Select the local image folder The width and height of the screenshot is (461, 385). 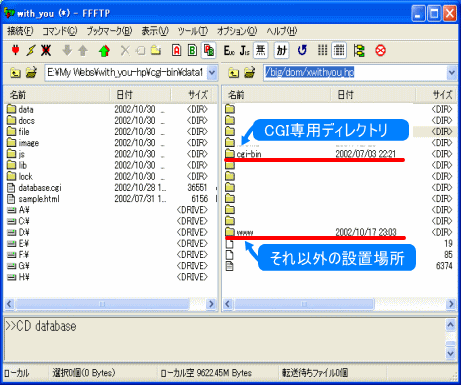click(23, 143)
